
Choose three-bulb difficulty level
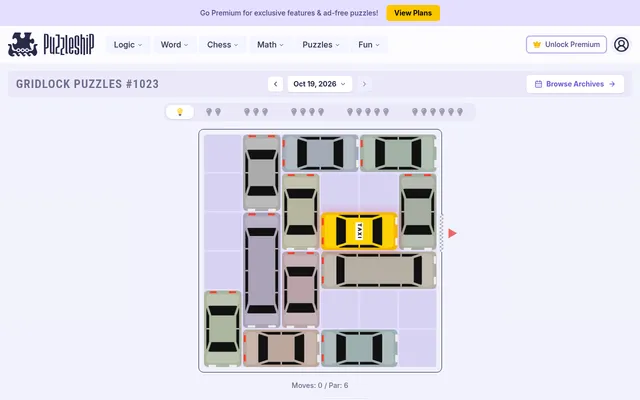(256, 112)
